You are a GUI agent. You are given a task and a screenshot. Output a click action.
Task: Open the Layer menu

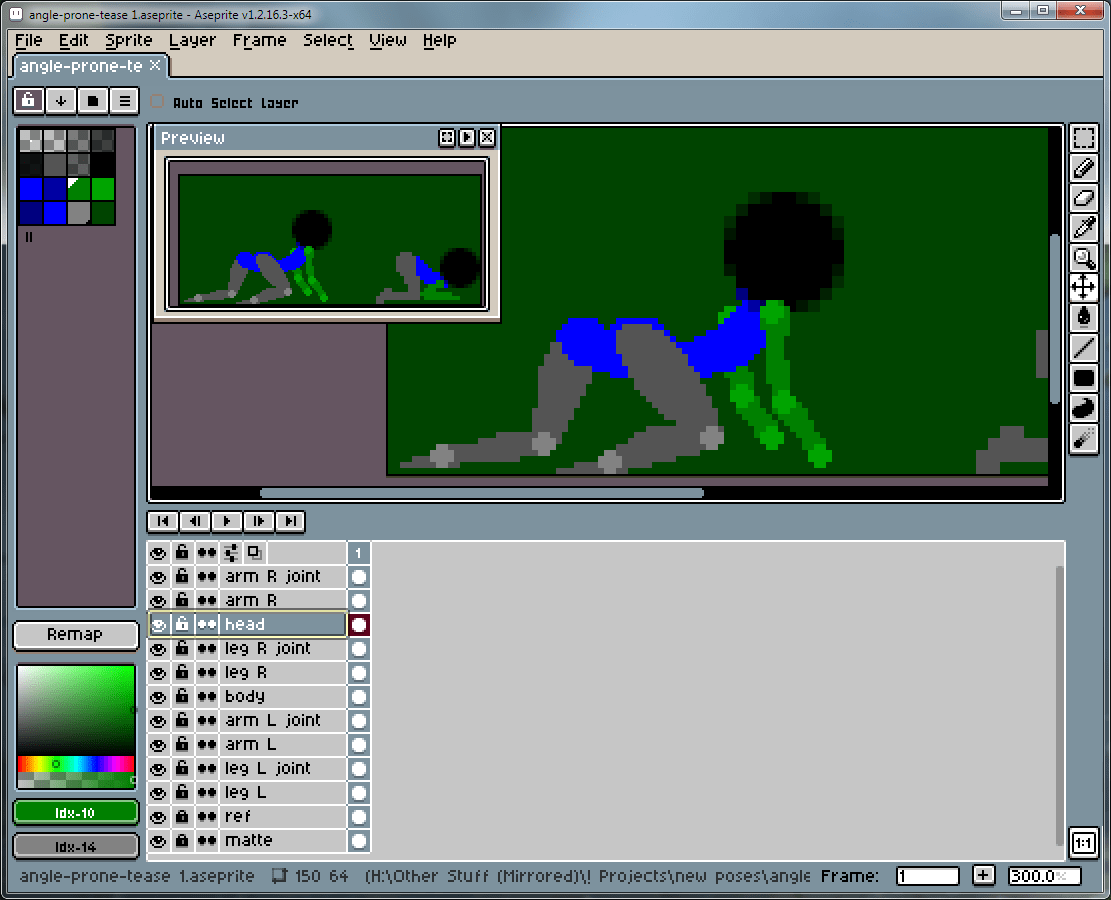(x=192, y=41)
